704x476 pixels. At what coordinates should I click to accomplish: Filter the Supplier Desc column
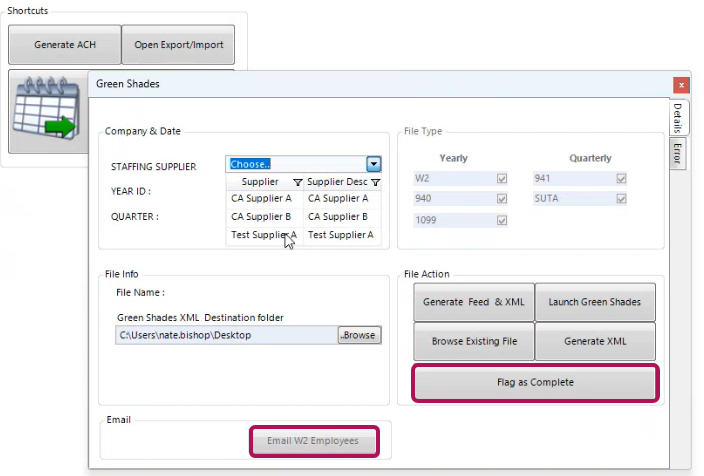376,182
